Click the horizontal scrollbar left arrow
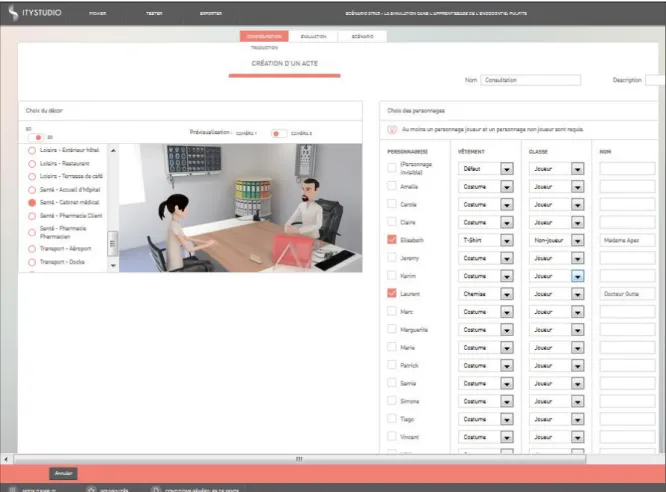 [6, 459]
